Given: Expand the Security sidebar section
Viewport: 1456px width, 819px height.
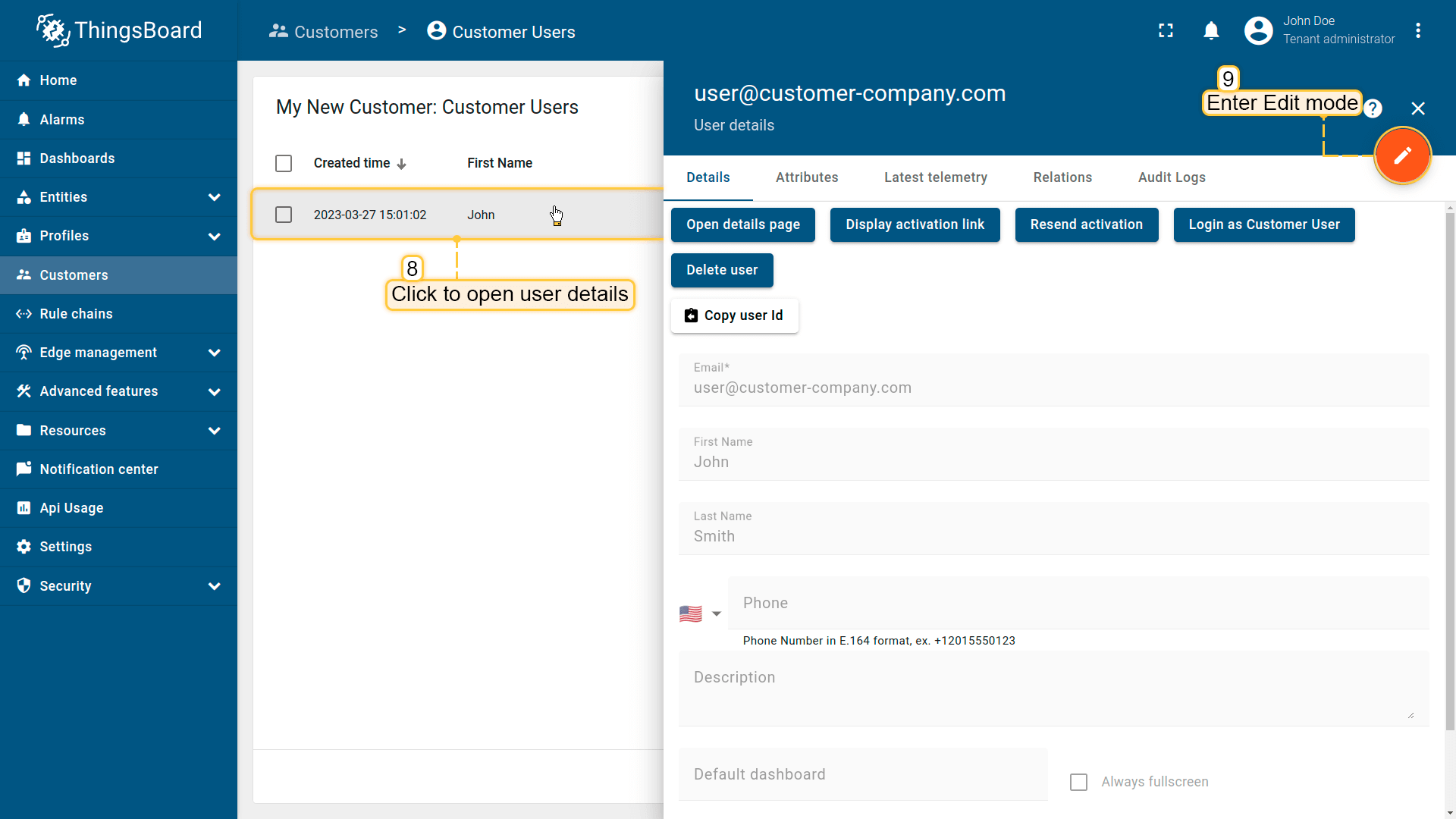Looking at the screenshot, I should tap(215, 585).
